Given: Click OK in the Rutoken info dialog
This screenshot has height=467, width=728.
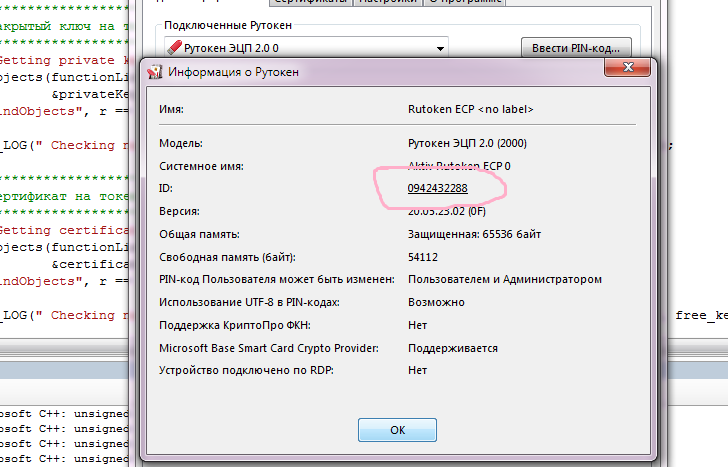Looking at the screenshot, I should [397, 430].
